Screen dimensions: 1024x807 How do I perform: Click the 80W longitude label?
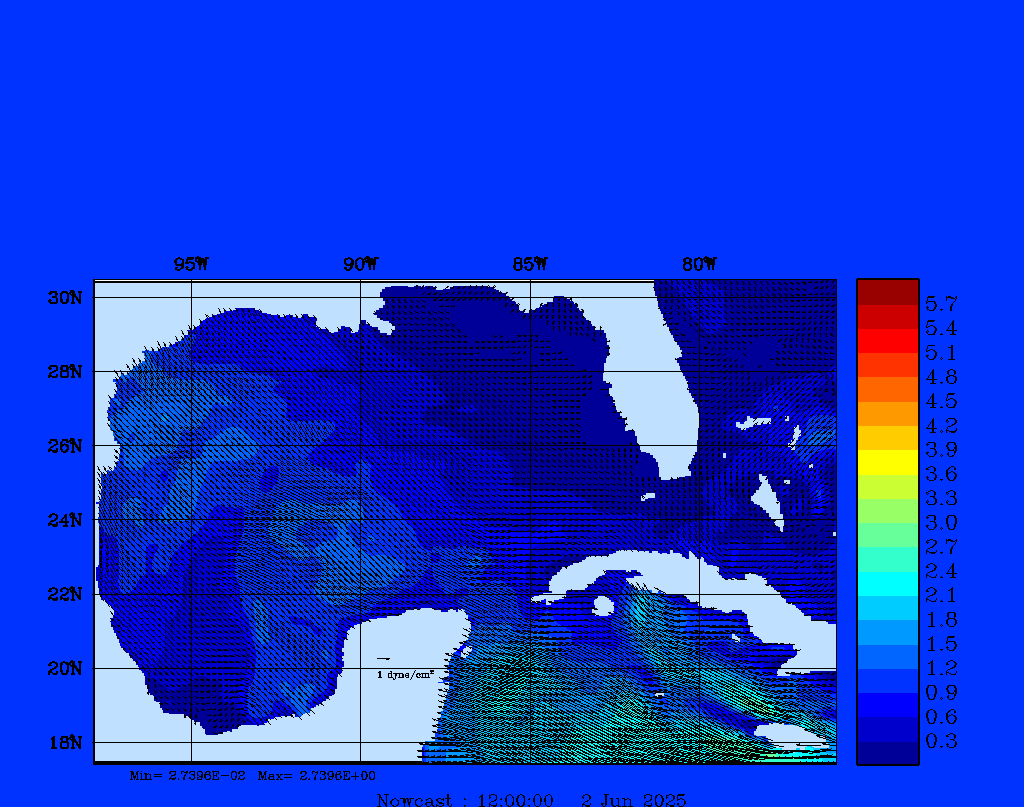coord(699,265)
